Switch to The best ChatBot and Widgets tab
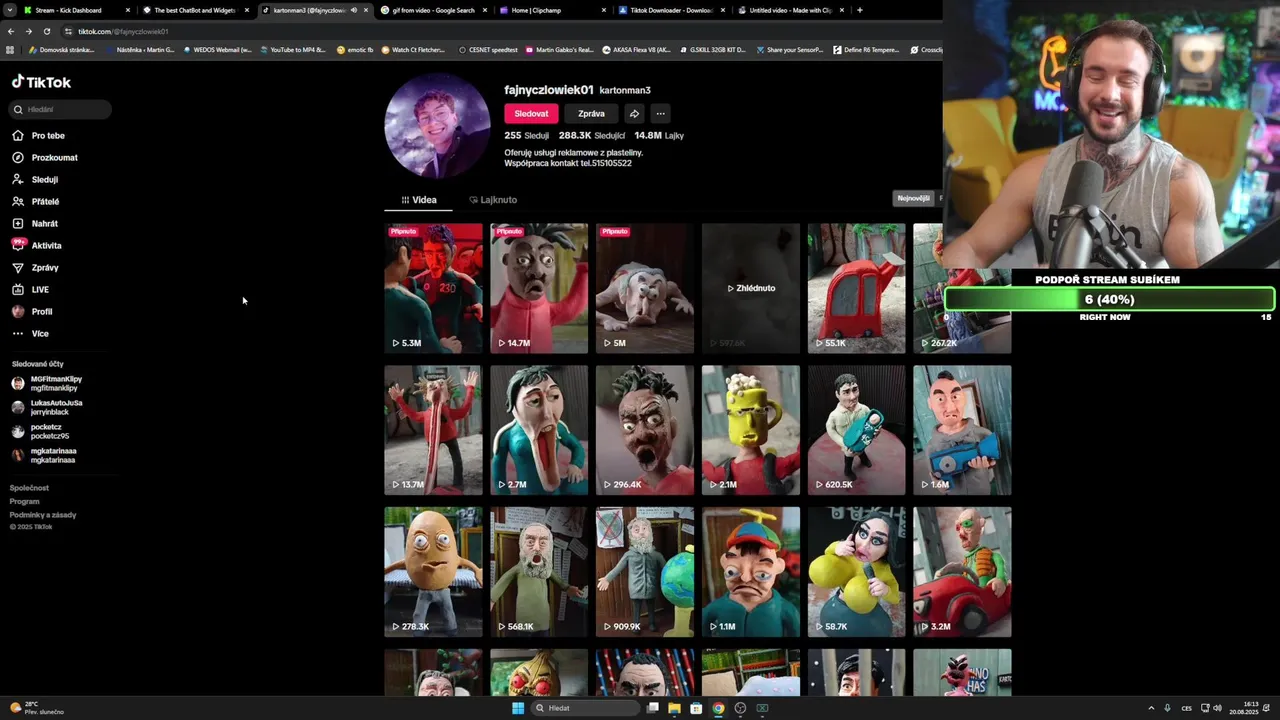This screenshot has width=1280, height=720. [x=195, y=10]
